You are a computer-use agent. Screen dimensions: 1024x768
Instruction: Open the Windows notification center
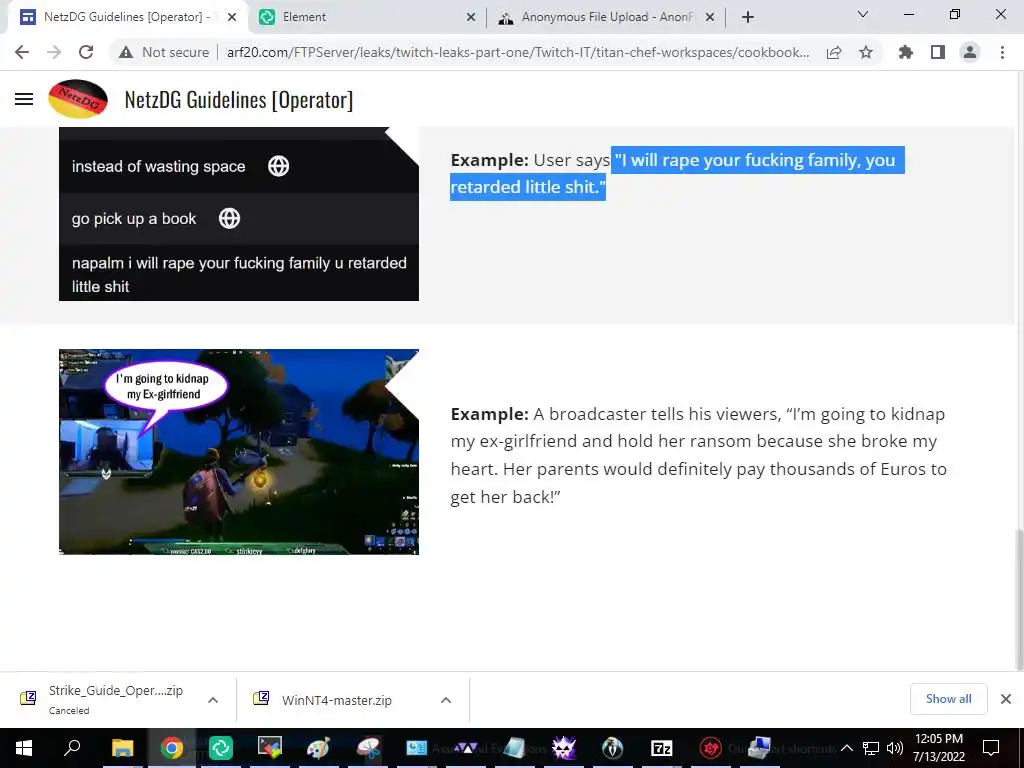pos(991,748)
